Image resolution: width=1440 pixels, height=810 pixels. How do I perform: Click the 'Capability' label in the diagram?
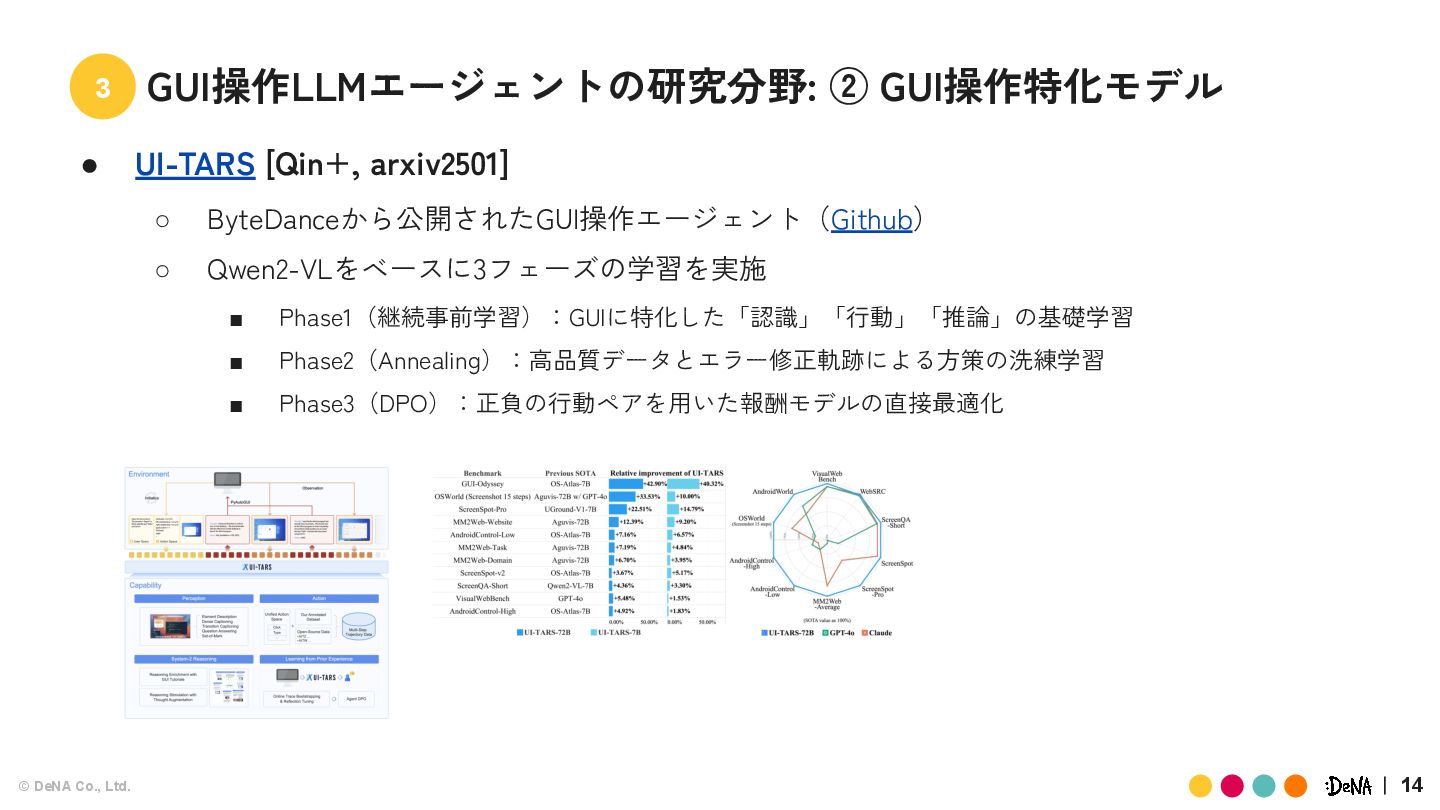point(145,585)
